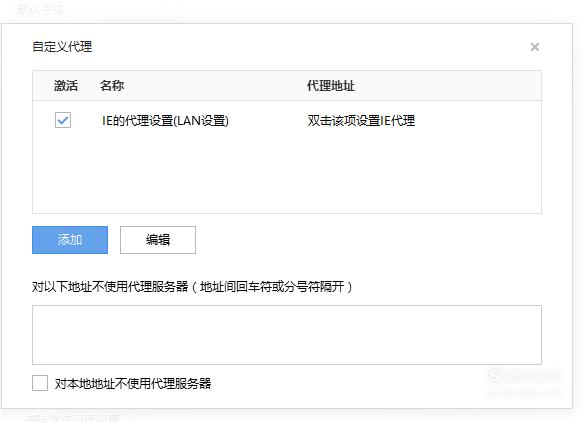Click the blue checkmark icon in the 激活 column
Image resolution: width=586 pixels, height=422 pixels.
(x=63, y=120)
